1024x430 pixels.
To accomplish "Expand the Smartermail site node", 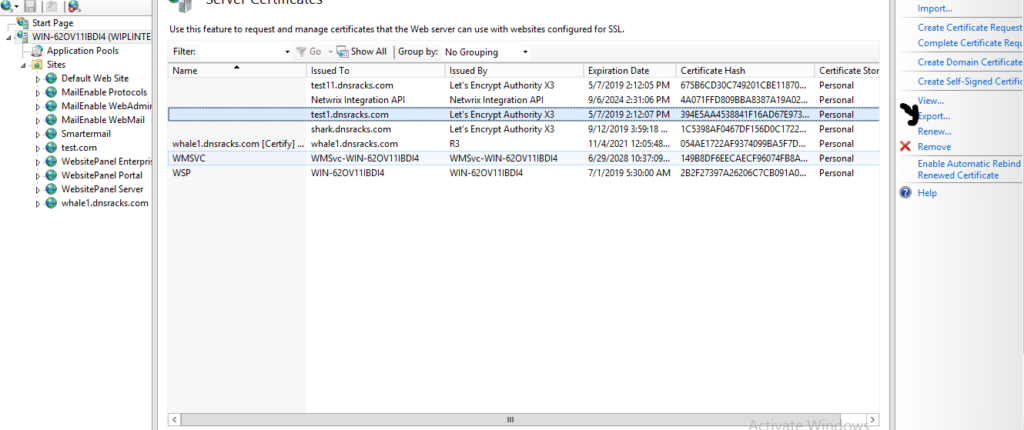I will [38, 134].
